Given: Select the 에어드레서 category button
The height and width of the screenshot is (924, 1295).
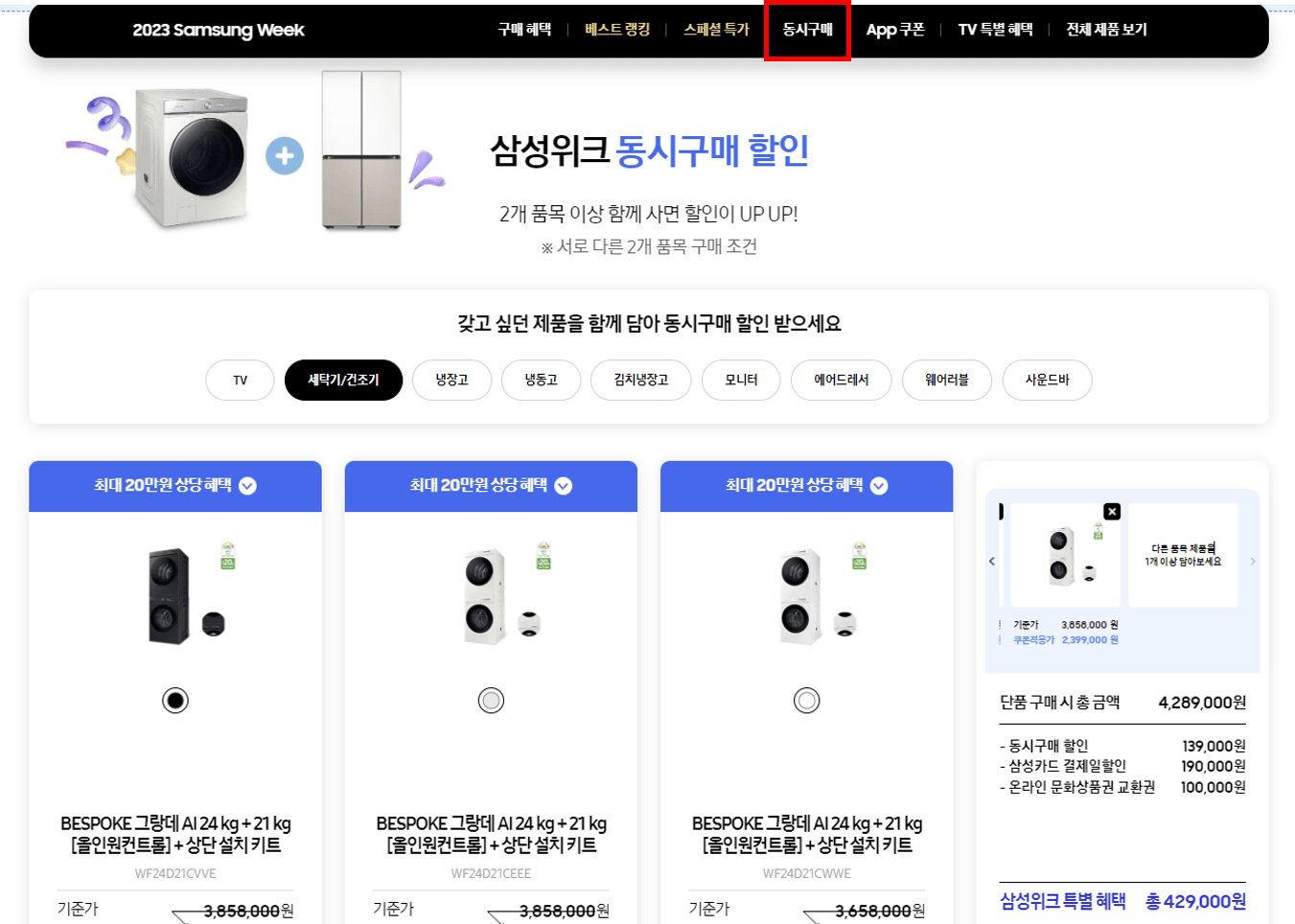Looking at the screenshot, I should 841,381.
